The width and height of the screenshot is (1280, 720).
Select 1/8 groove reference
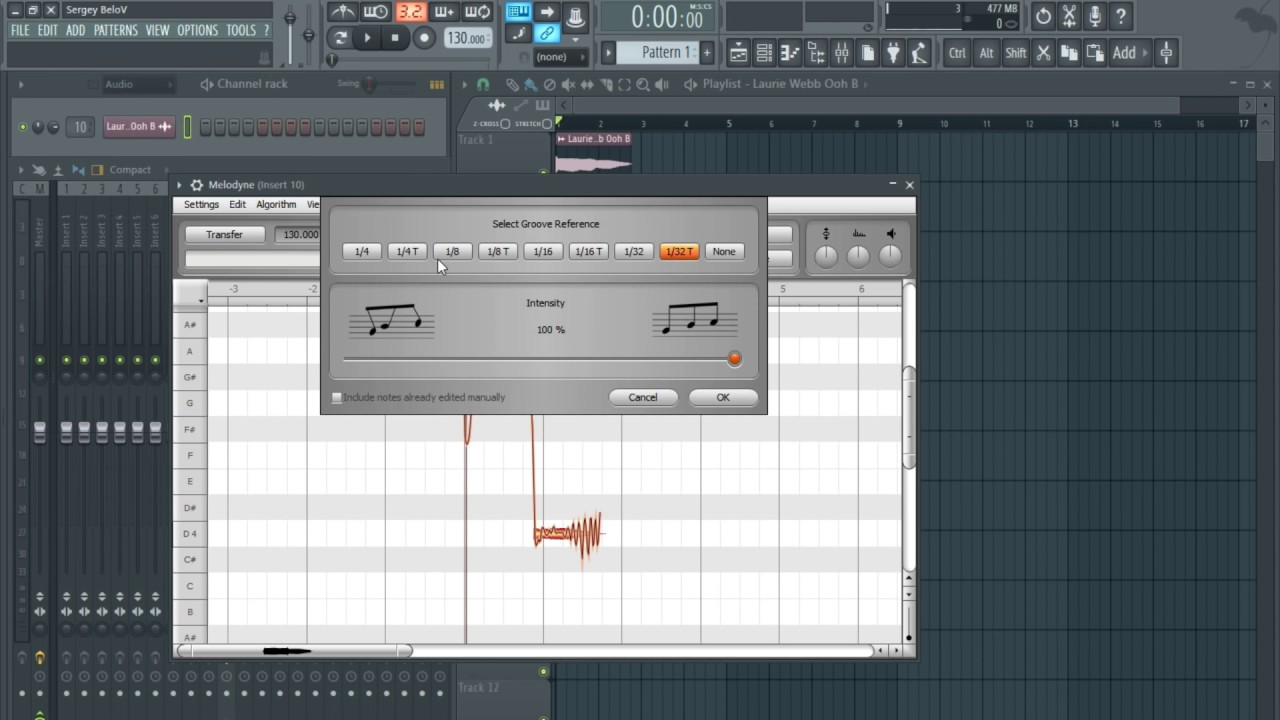tap(452, 251)
